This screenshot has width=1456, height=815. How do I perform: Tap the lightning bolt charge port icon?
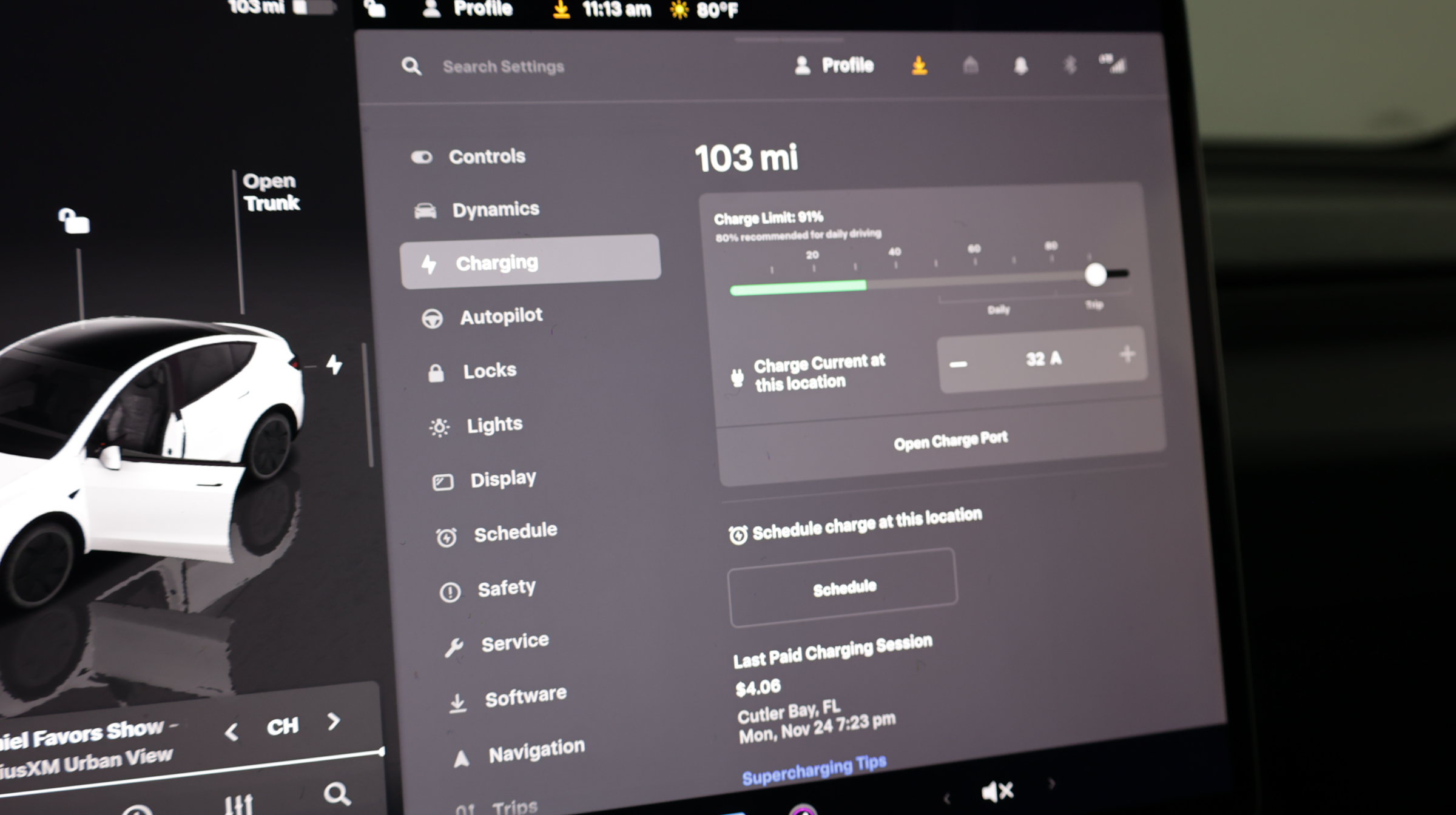(334, 364)
